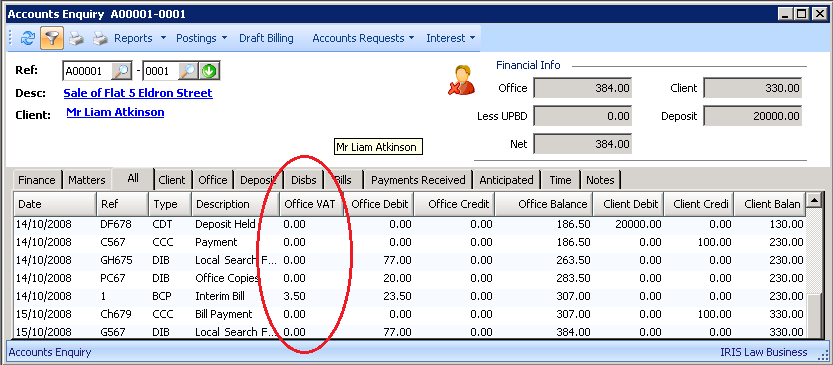Open client search magnifier next to A00001
833x365 pixels.
(122, 71)
